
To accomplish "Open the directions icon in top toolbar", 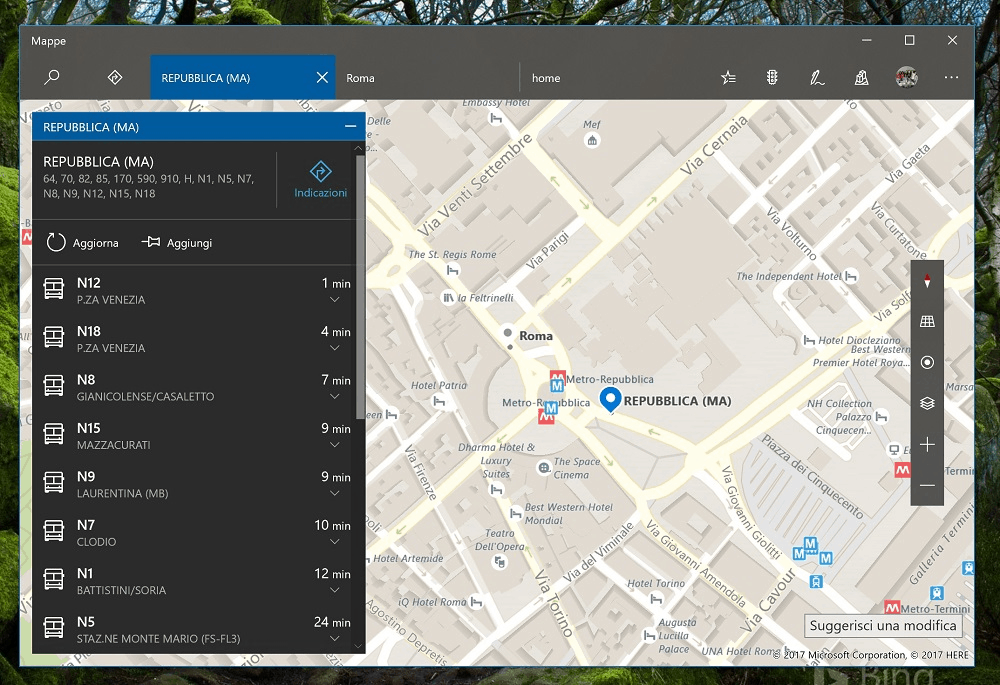I will [115, 78].
